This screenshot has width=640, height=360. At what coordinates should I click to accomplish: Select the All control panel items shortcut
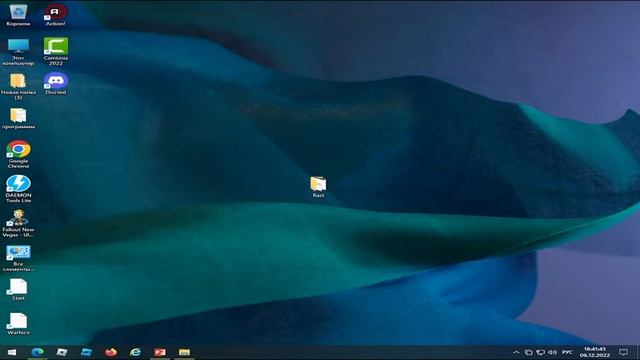pyautogui.click(x=18, y=258)
